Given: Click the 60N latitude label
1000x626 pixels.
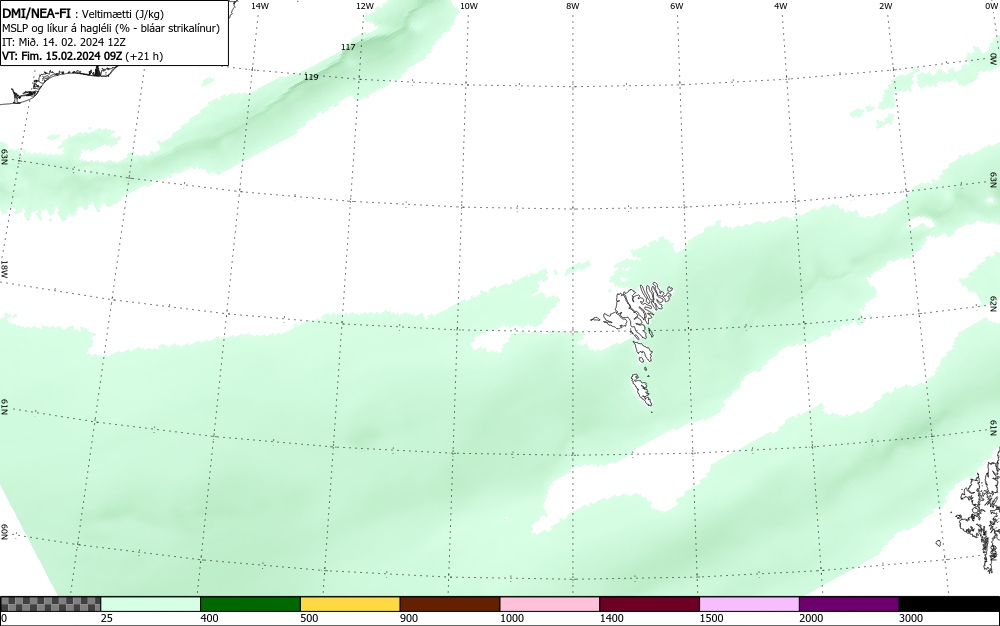Looking at the screenshot, I should click(x=4, y=532).
